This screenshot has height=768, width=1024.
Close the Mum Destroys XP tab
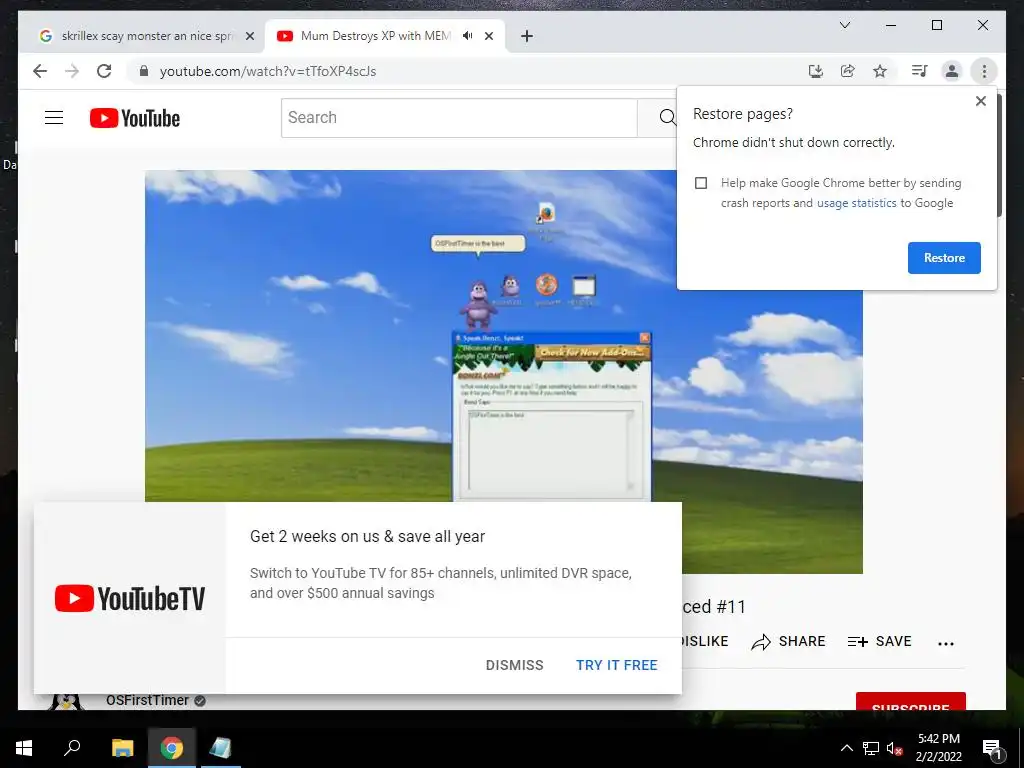pyautogui.click(x=488, y=36)
